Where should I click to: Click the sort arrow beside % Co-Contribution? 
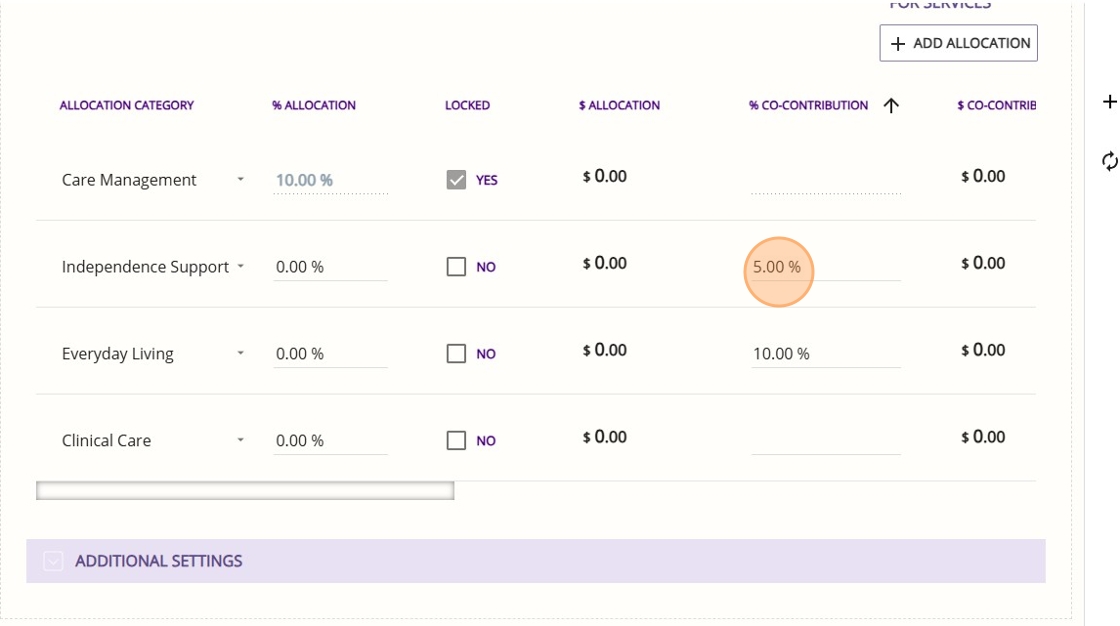coord(891,106)
